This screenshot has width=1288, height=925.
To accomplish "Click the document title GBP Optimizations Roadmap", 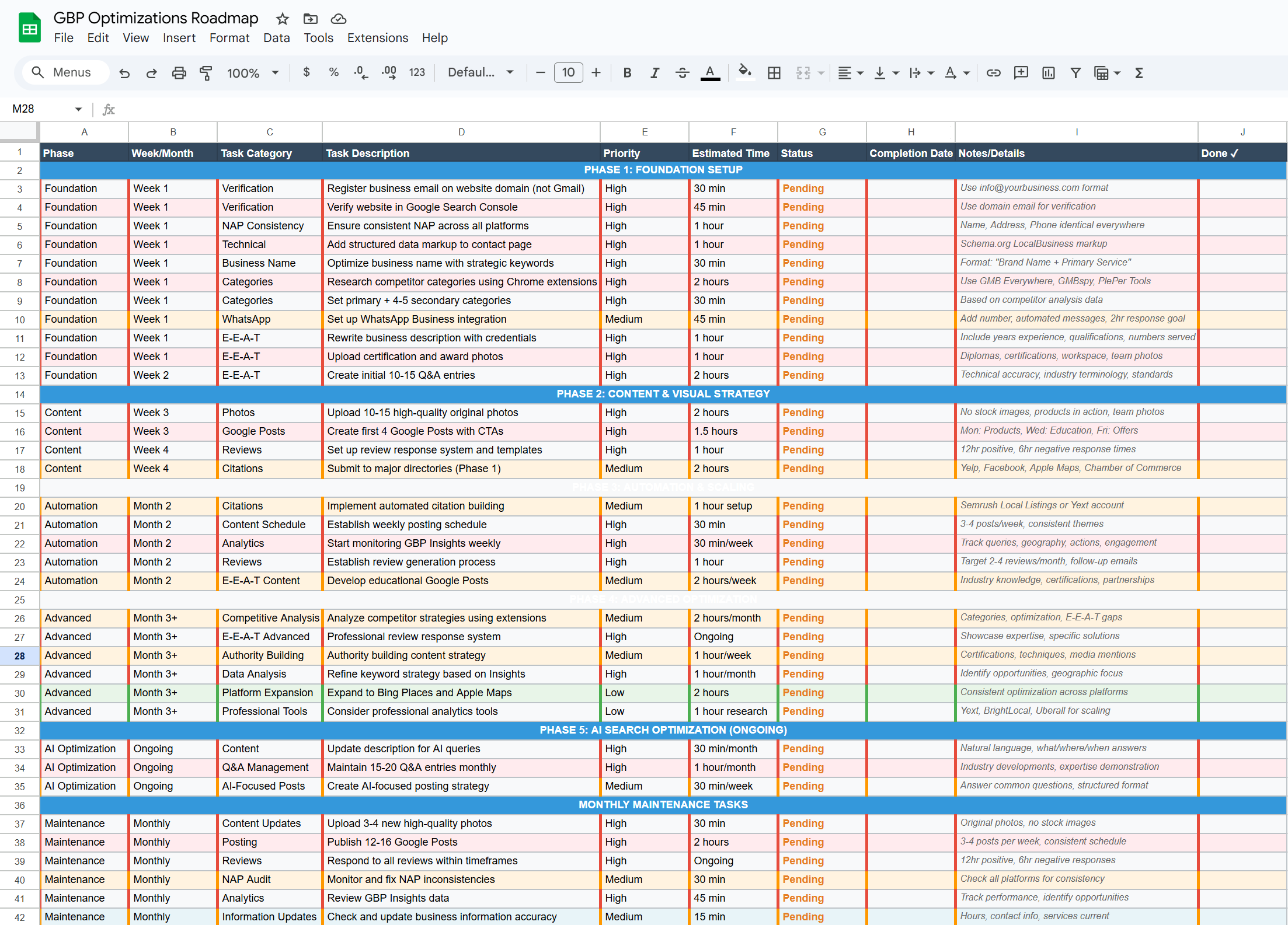I will tap(156, 18).
